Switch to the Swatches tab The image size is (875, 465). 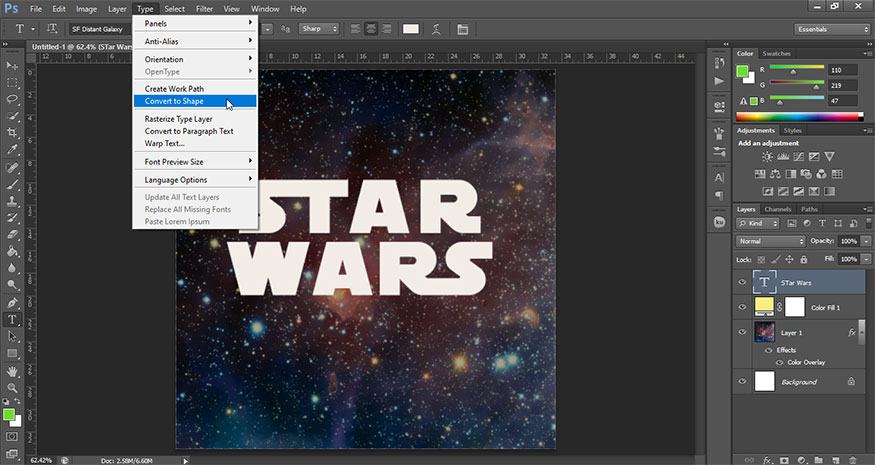coord(776,54)
